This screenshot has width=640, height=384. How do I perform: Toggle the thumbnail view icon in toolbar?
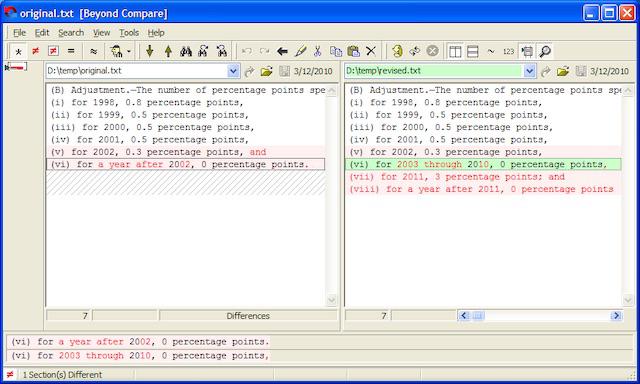527,51
